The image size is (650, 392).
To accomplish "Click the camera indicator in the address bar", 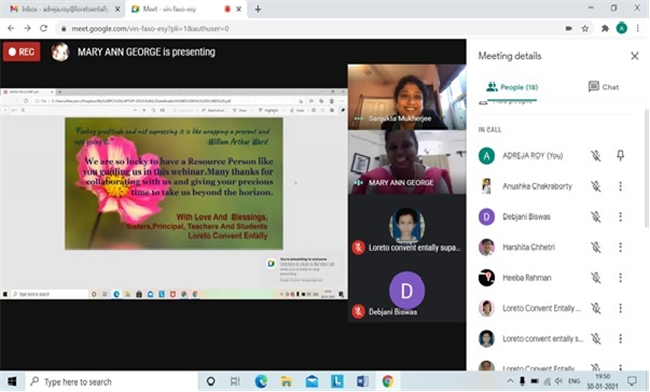I will point(569,29).
